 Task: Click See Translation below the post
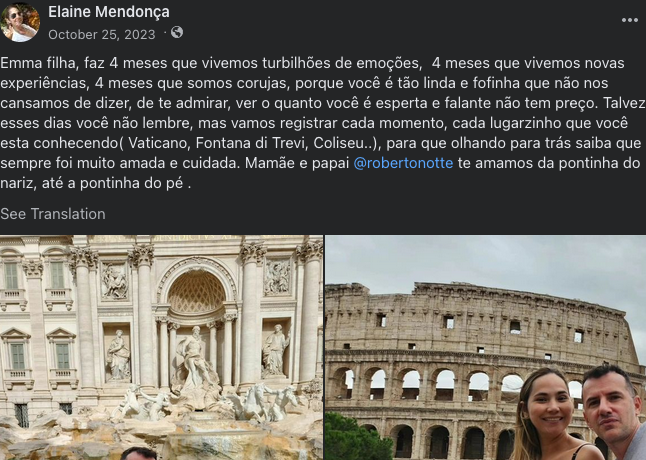point(53,214)
